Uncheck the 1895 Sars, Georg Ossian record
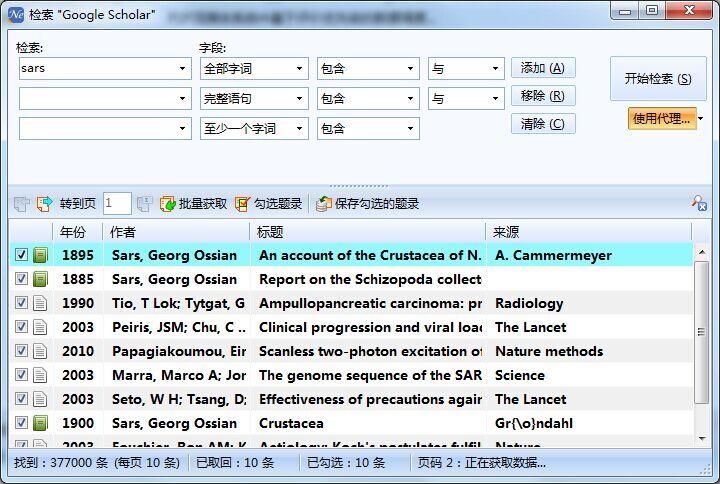720x484 pixels. coord(21,254)
